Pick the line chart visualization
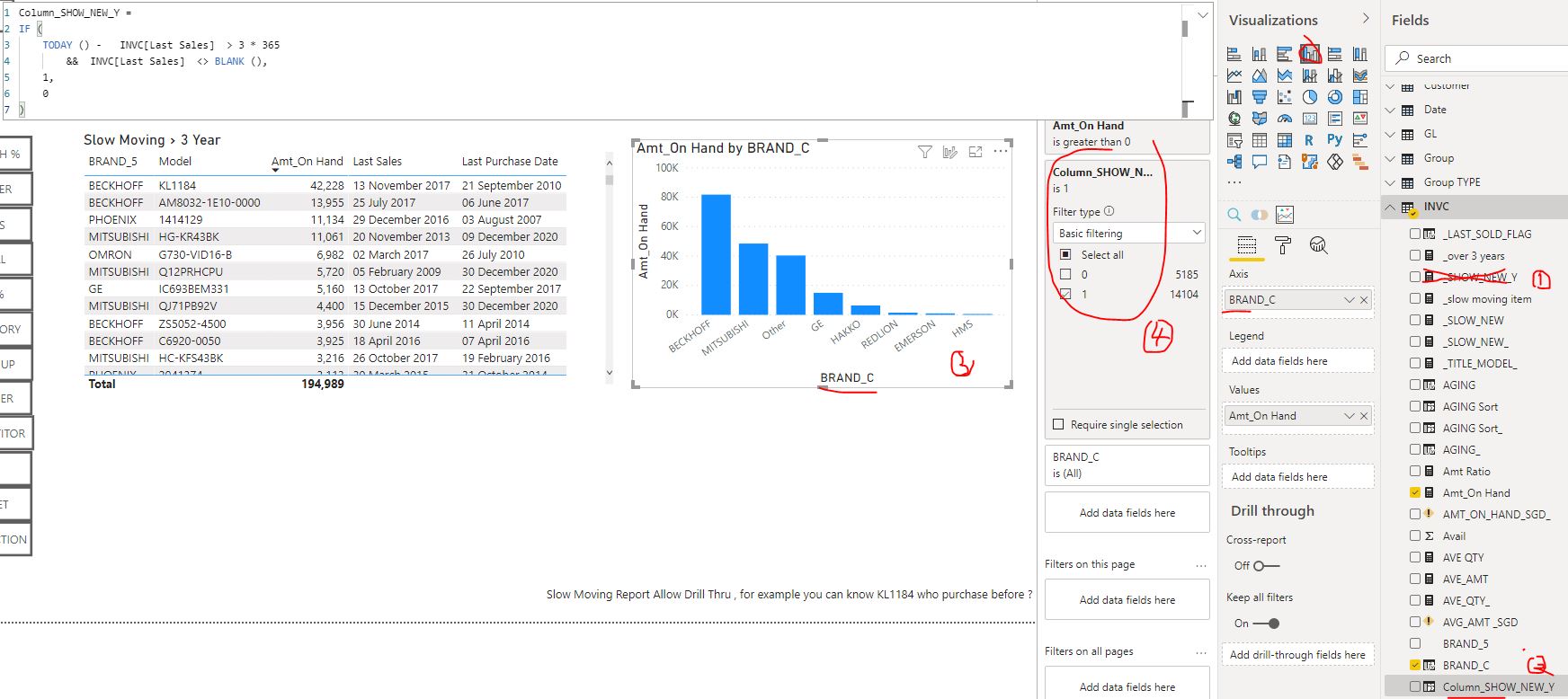 (x=1234, y=75)
